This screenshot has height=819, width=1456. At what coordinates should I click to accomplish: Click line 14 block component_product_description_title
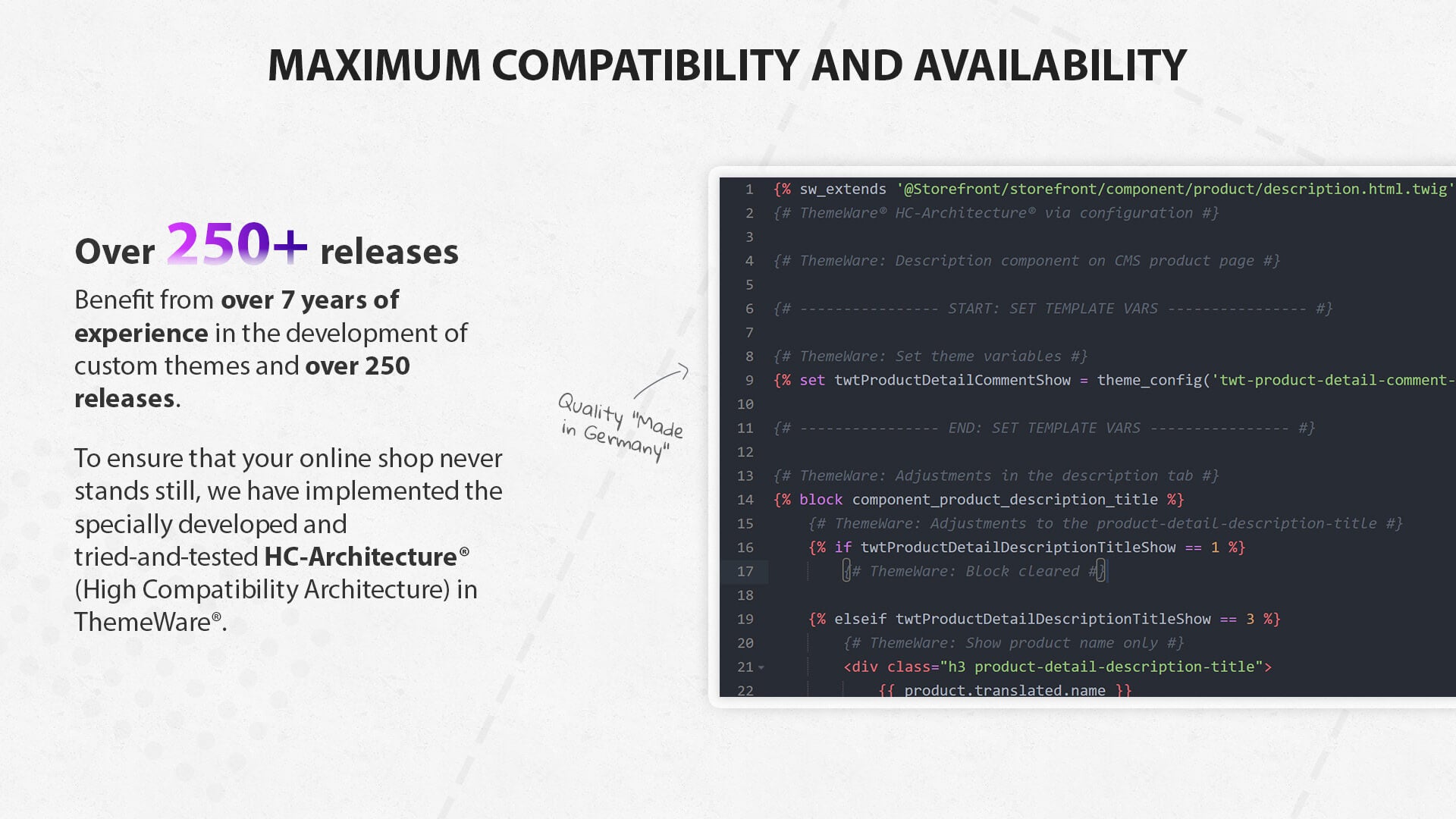(1001, 498)
